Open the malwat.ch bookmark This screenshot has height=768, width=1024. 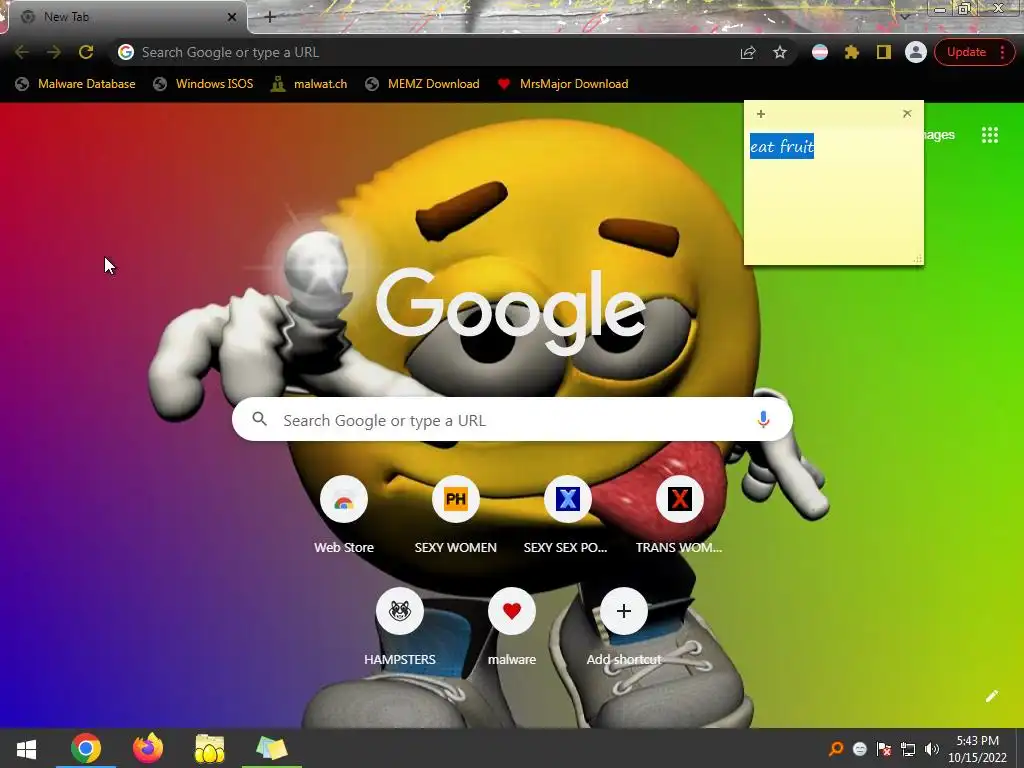coord(309,84)
